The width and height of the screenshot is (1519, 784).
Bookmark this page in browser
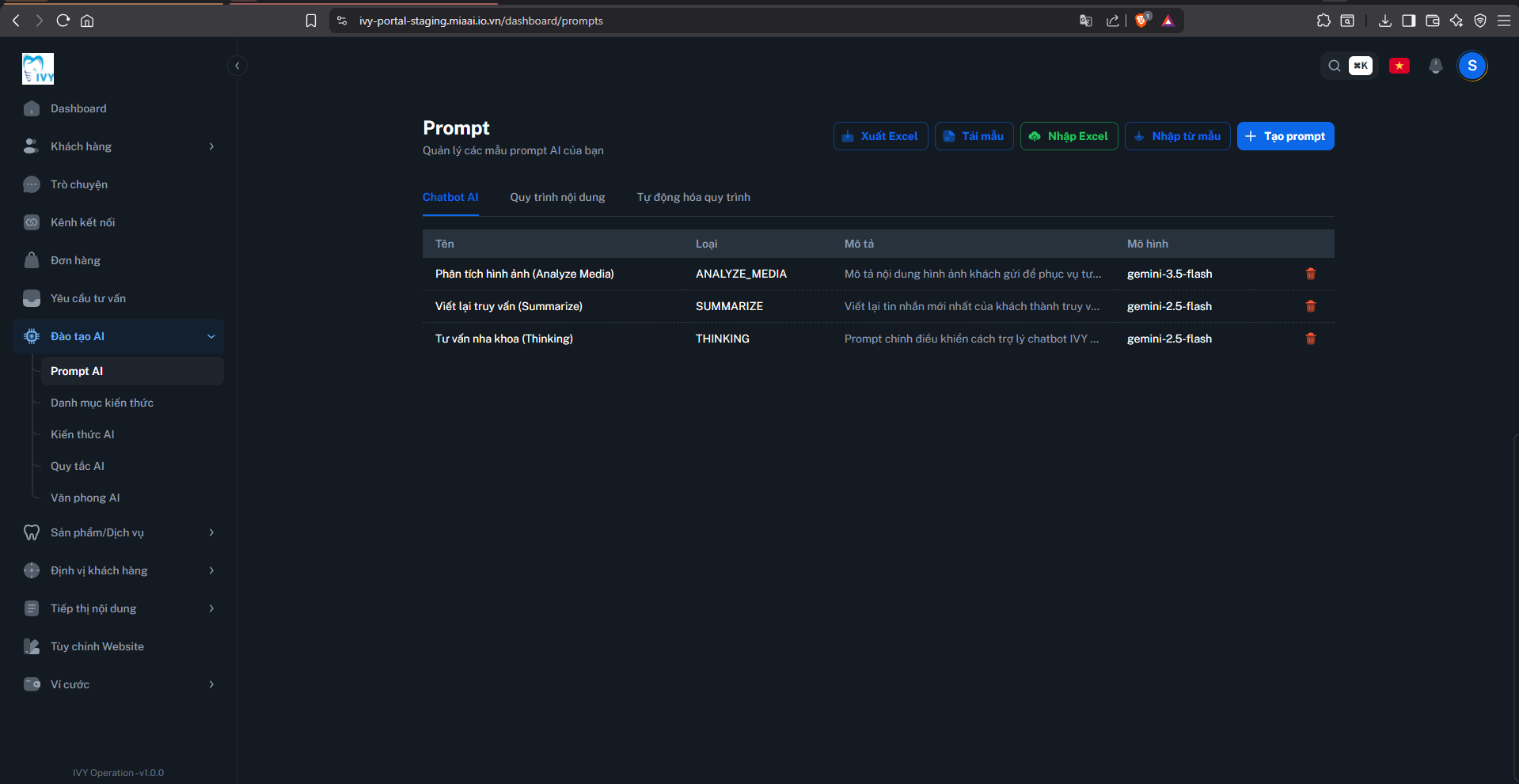[x=311, y=21]
